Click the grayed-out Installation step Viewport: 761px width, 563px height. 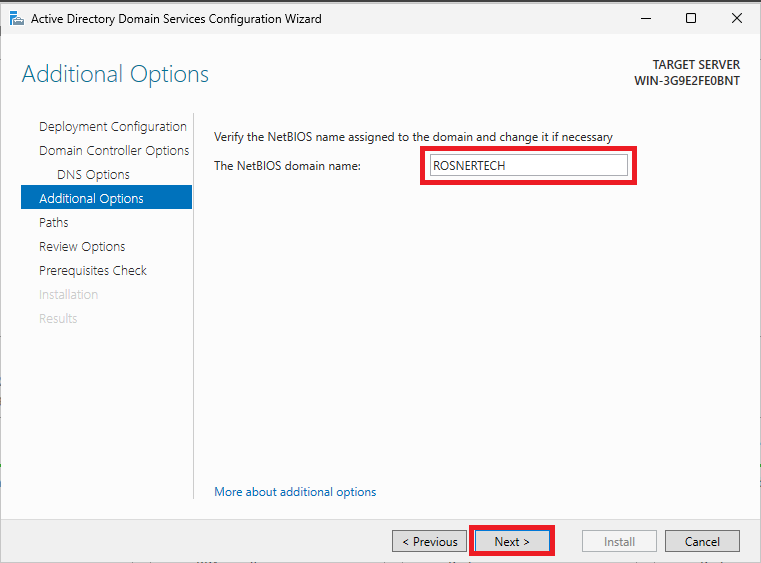point(68,295)
